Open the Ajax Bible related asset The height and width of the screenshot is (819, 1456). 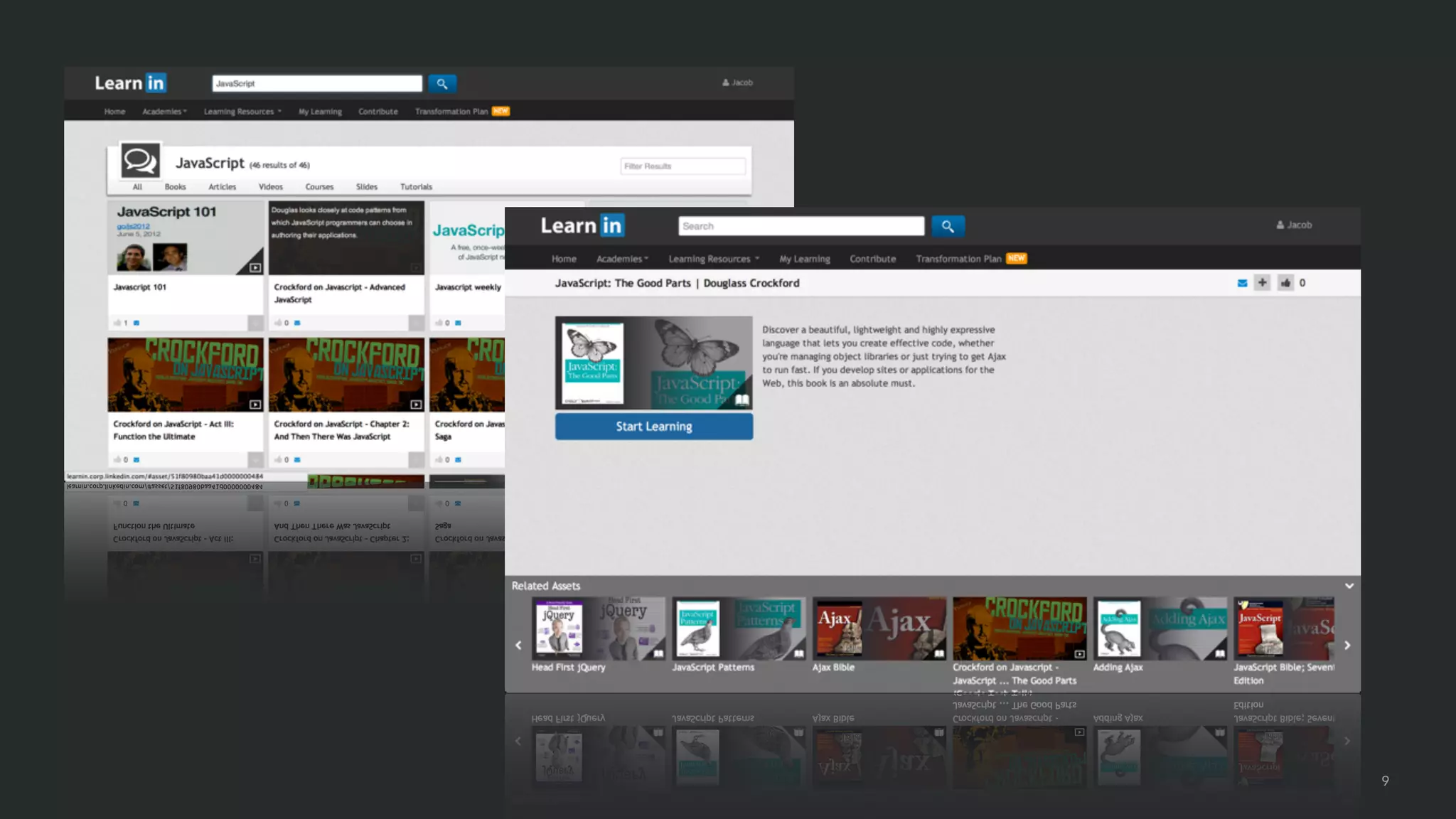(879, 628)
